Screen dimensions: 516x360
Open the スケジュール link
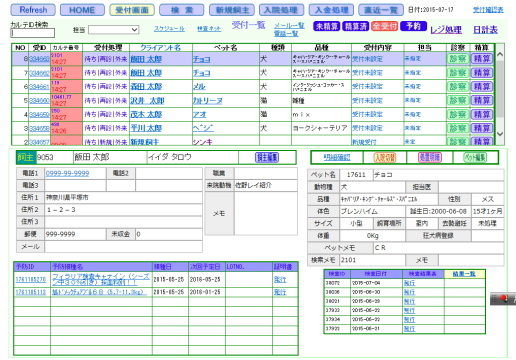coord(169,29)
